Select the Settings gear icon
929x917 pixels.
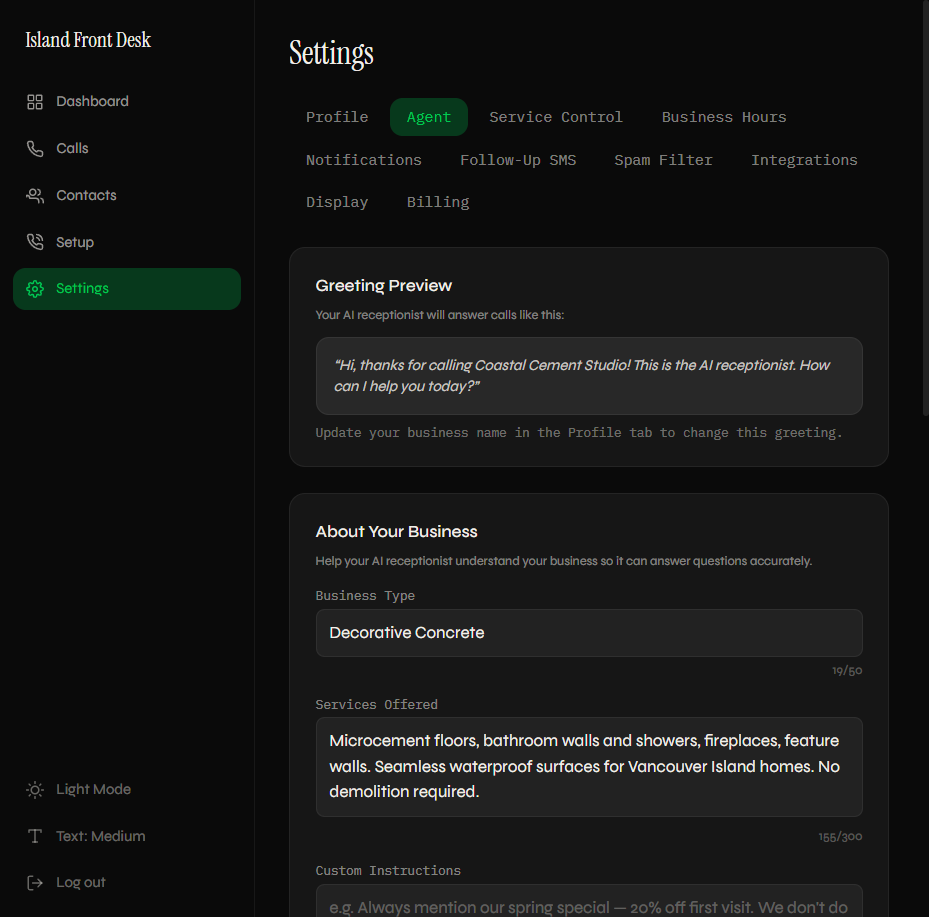pyautogui.click(x=34, y=288)
